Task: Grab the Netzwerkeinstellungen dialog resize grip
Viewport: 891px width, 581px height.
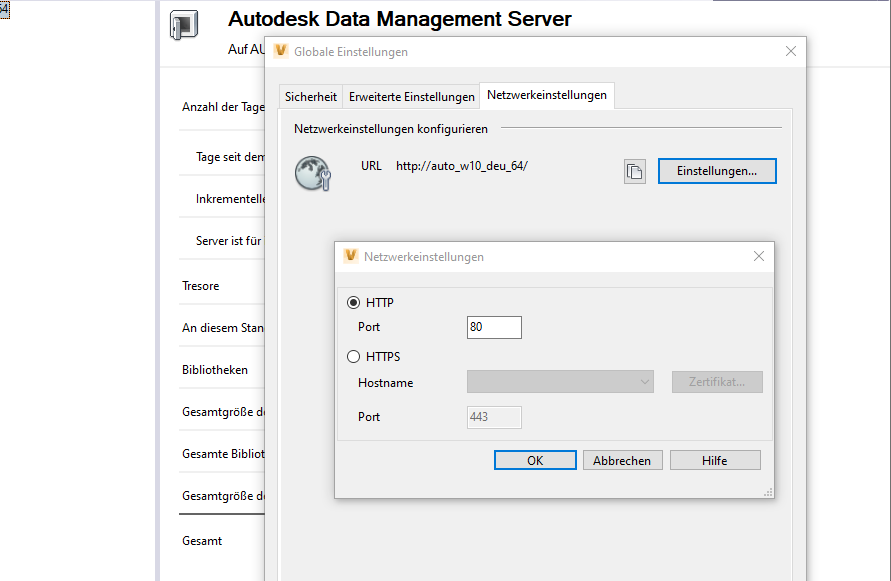Action: (x=768, y=492)
